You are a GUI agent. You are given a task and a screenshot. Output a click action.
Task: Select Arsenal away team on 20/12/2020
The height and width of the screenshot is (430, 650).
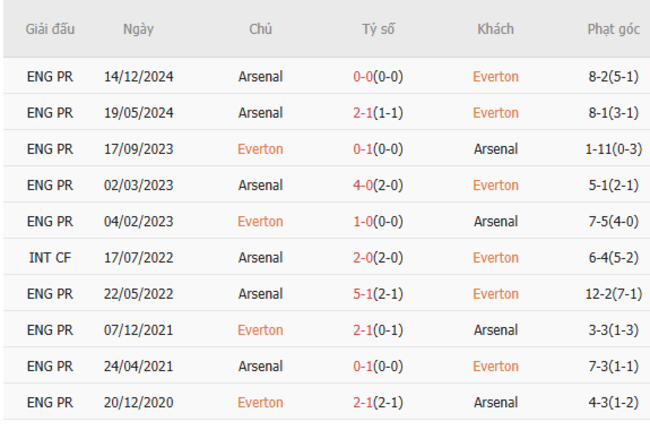click(x=495, y=402)
